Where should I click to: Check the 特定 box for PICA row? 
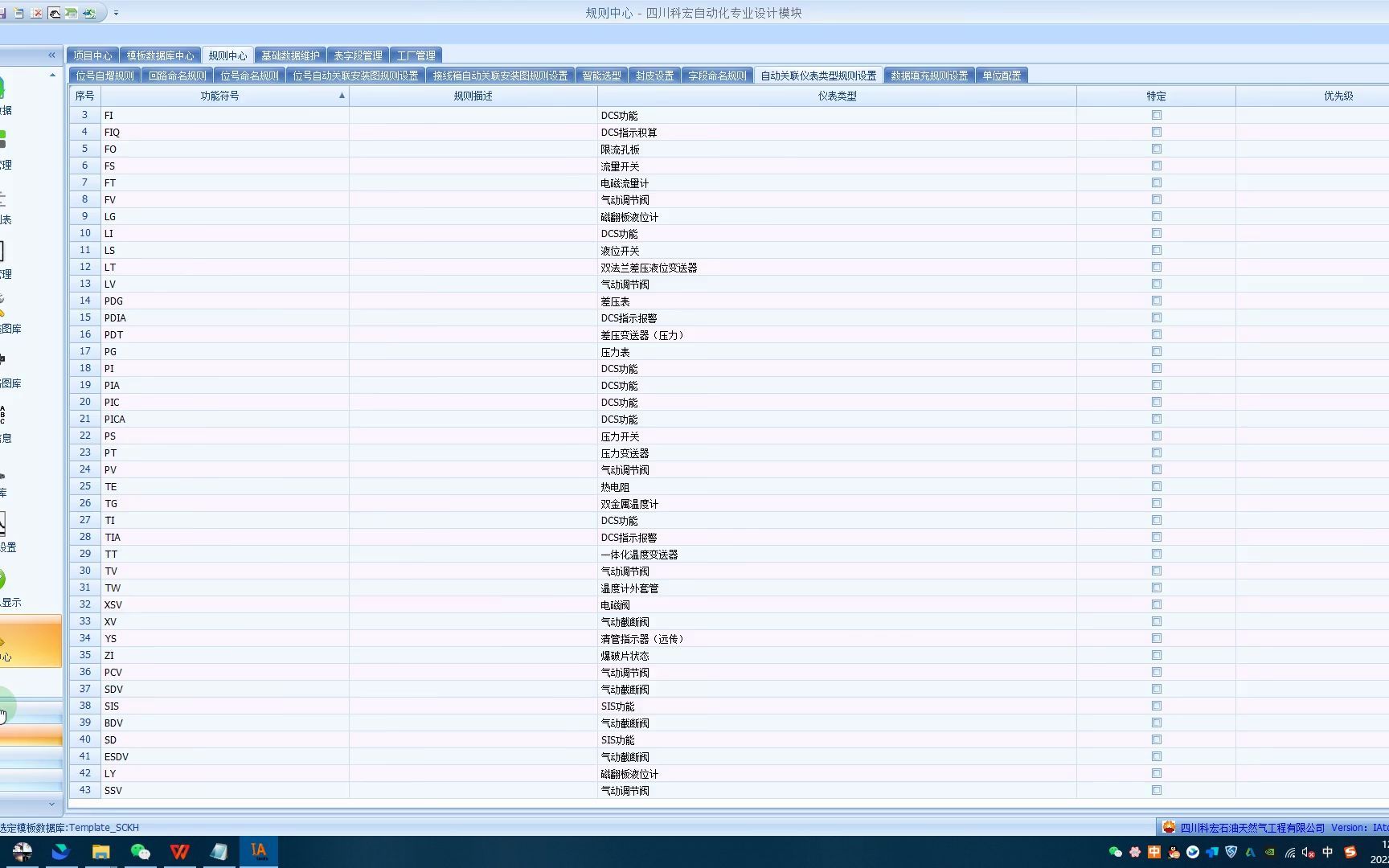tap(1157, 419)
